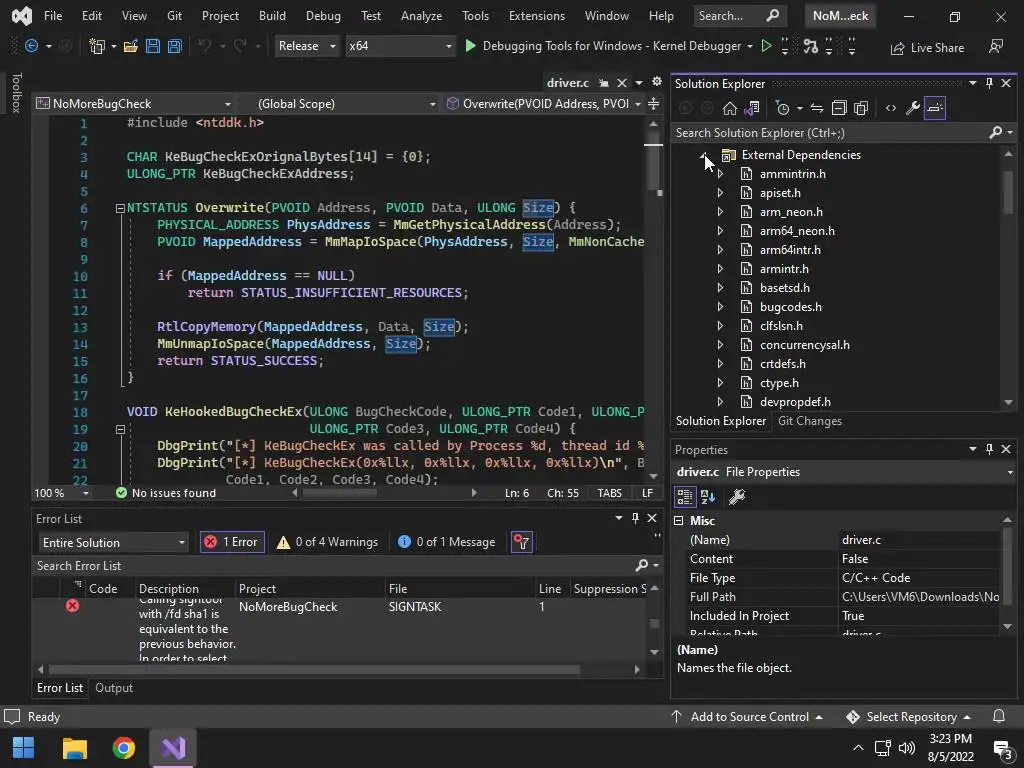Click the split editor icon by the member dropdown

pos(653,103)
